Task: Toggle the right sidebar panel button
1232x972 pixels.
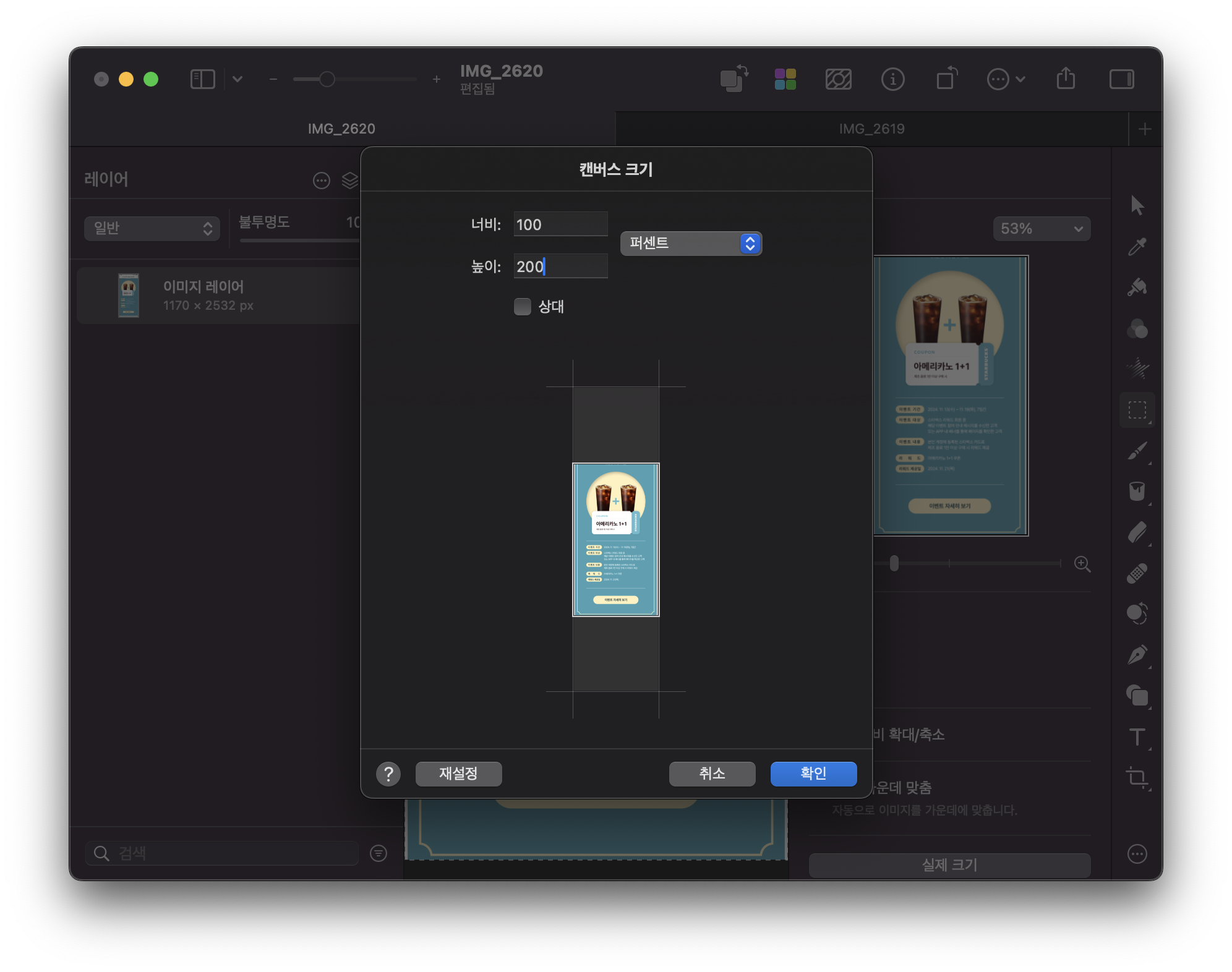Action: 1121,79
